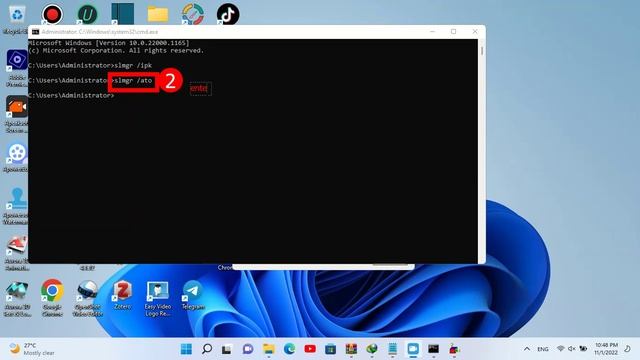Open the green U application shortcut
This screenshot has height=360, width=640.
tap(87, 14)
